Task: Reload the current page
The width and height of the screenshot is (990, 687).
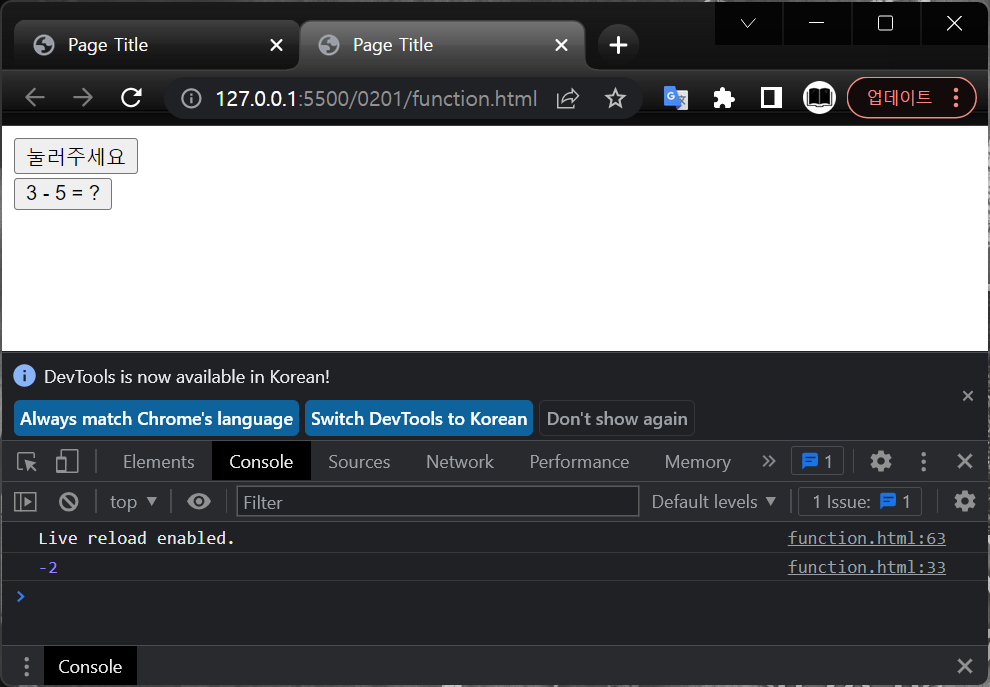Action: tap(131, 98)
